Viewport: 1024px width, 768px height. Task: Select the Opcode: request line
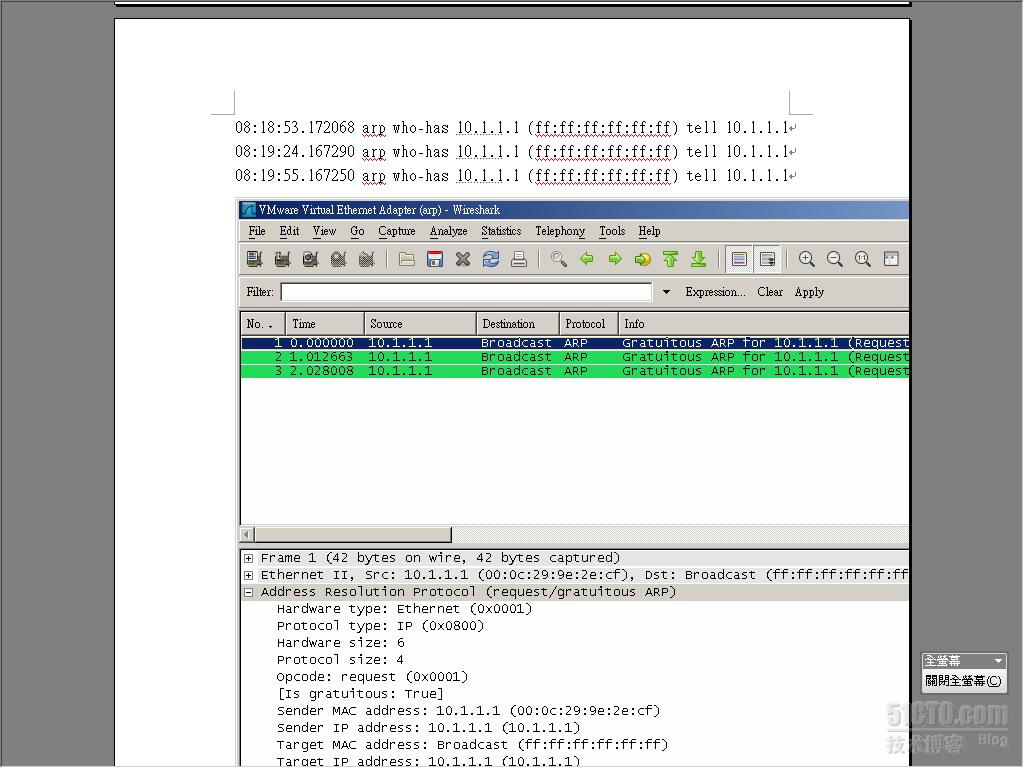(372, 677)
